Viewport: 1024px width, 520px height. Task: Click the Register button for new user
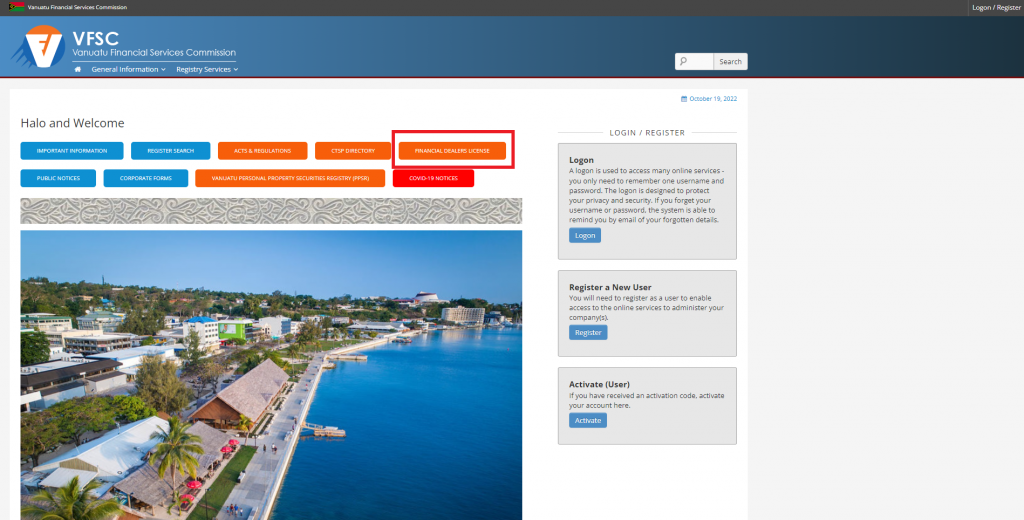point(588,332)
